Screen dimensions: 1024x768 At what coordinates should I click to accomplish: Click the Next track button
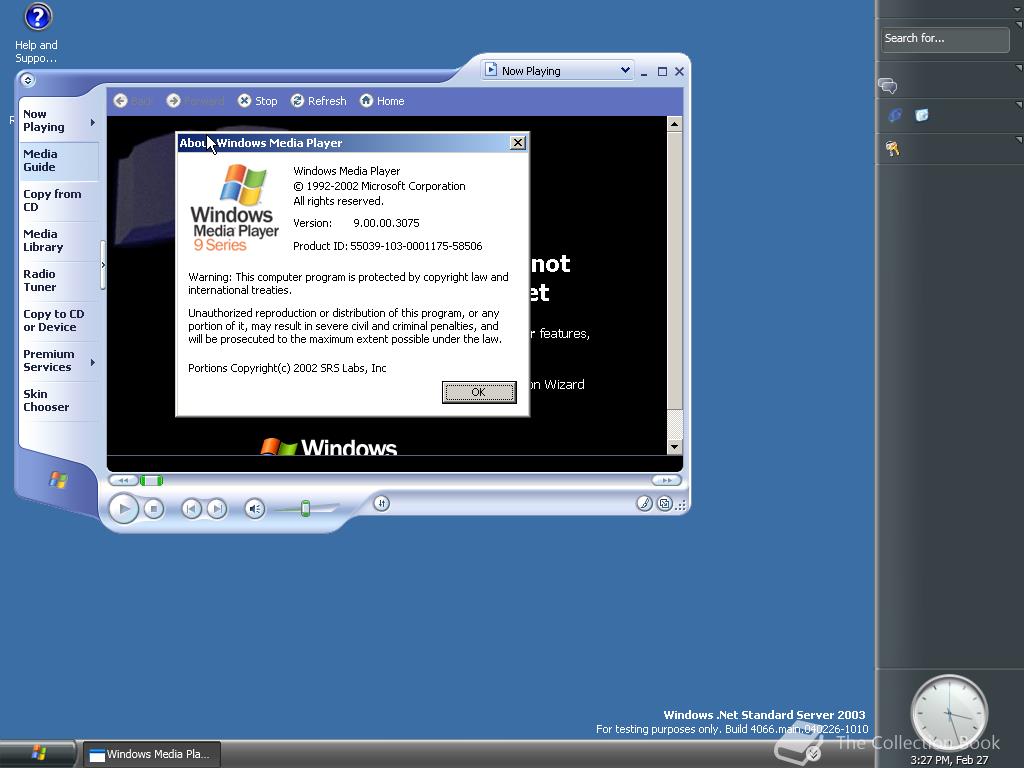click(217, 509)
